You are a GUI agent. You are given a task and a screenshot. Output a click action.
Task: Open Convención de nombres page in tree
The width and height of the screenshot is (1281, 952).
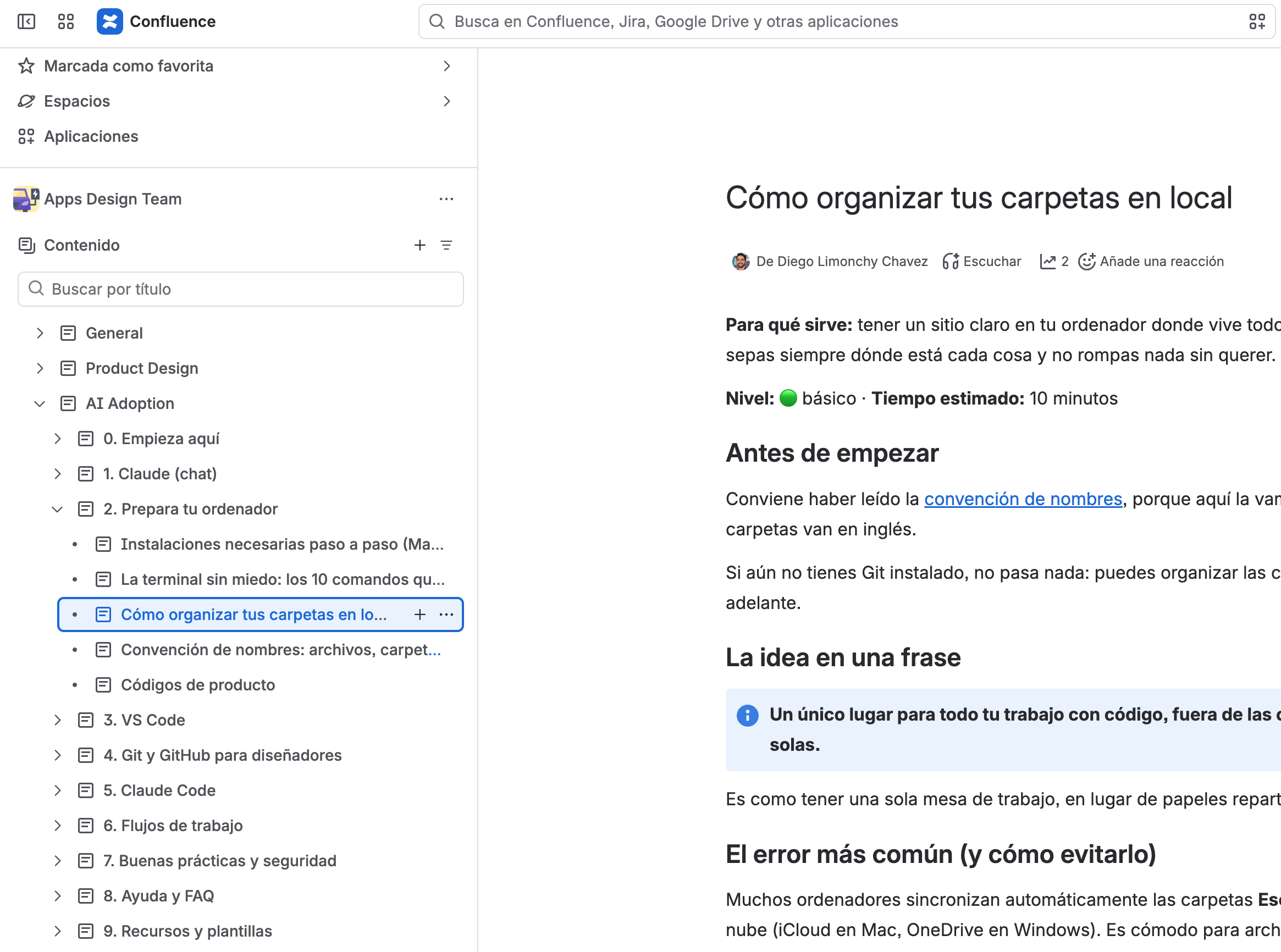(281, 650)
